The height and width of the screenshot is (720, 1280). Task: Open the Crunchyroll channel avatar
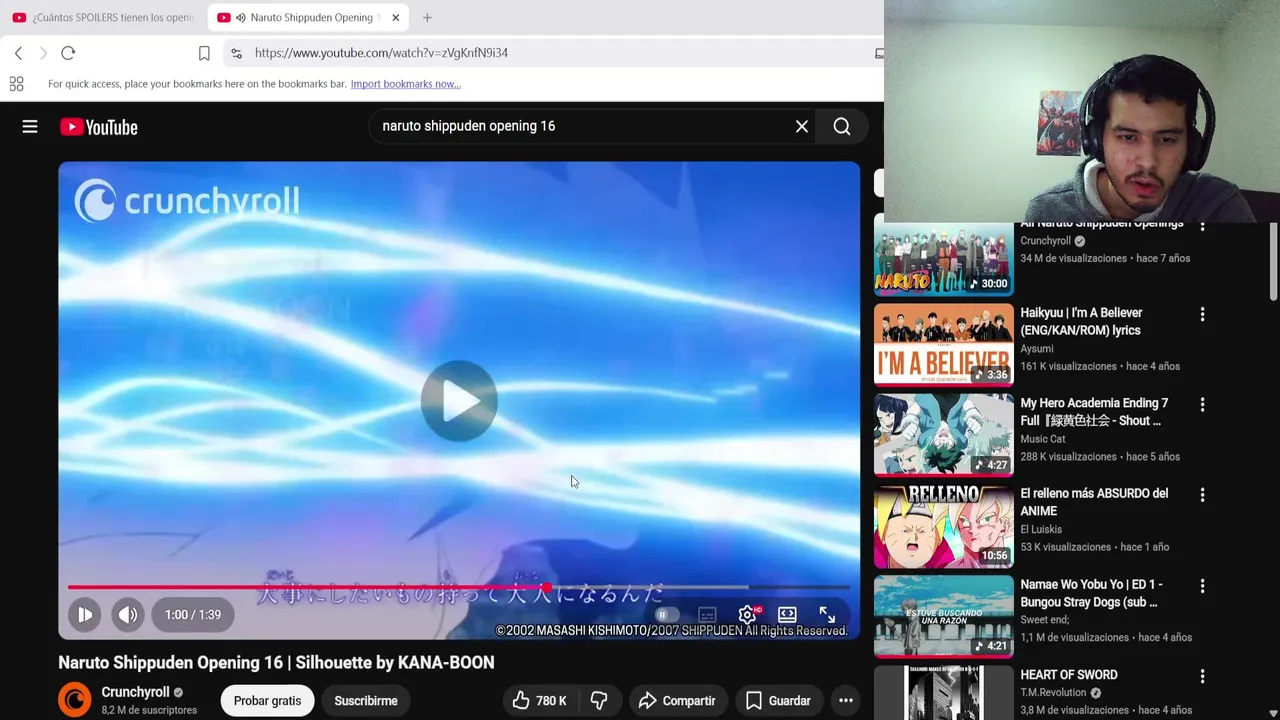pos(74,700)
